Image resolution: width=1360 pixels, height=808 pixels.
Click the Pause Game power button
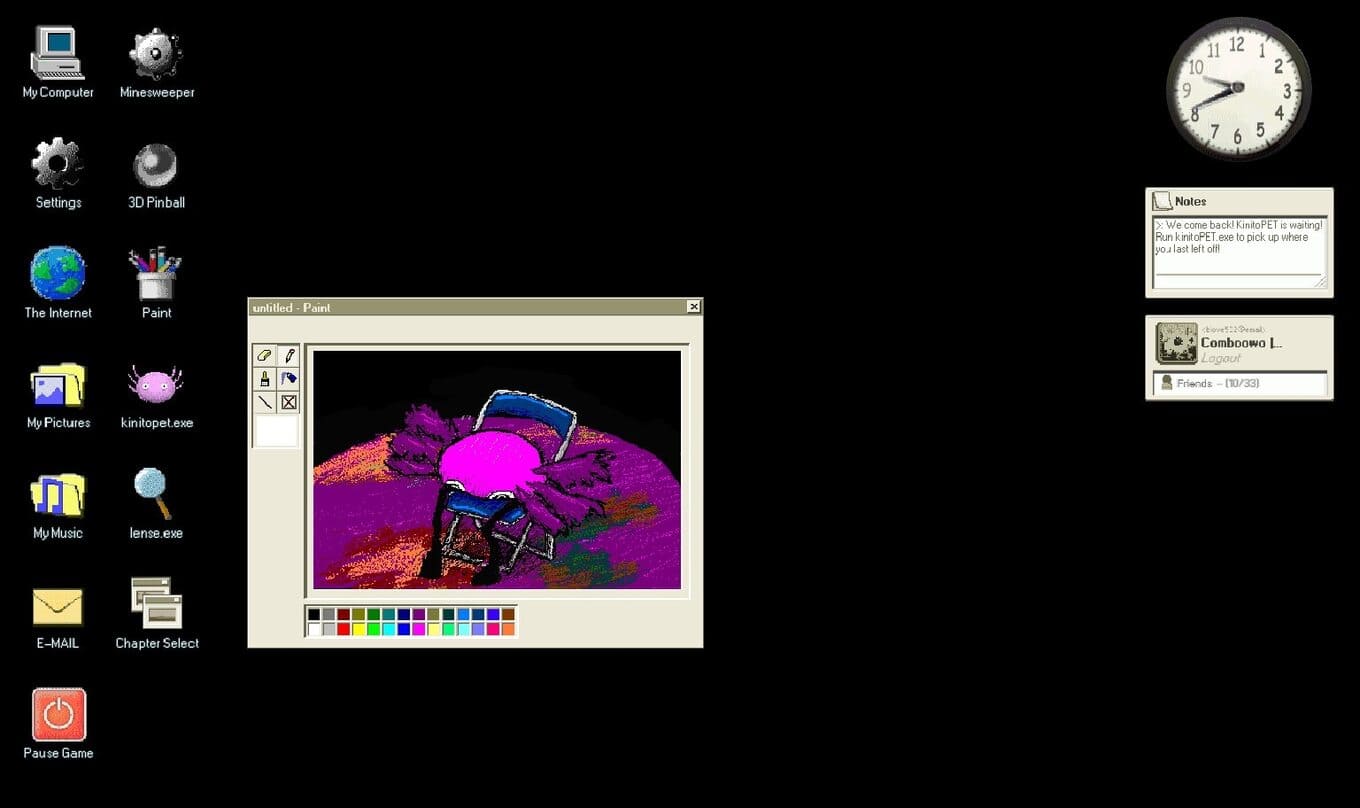coord(59,714)
